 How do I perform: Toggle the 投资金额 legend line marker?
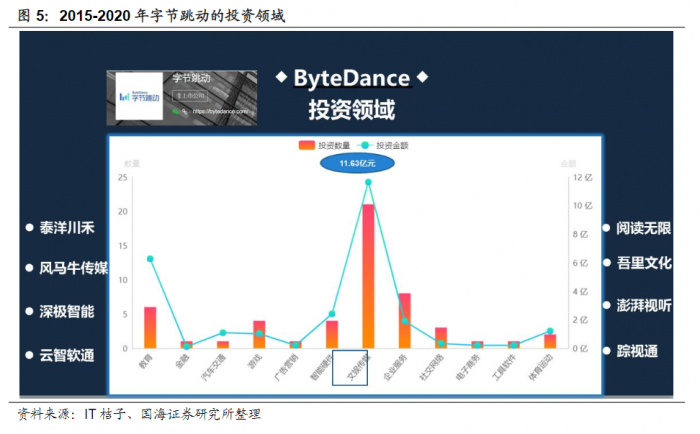365,146
